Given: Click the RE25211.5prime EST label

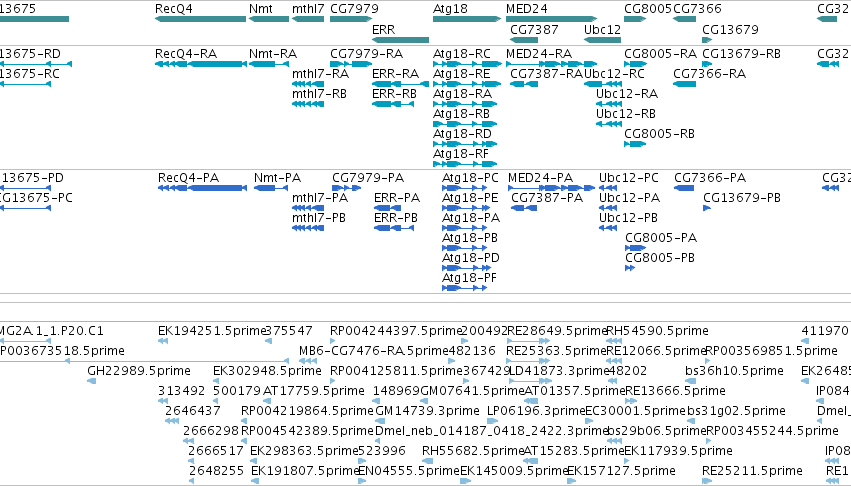Looking at the screenshot, I should click(752, 471).
